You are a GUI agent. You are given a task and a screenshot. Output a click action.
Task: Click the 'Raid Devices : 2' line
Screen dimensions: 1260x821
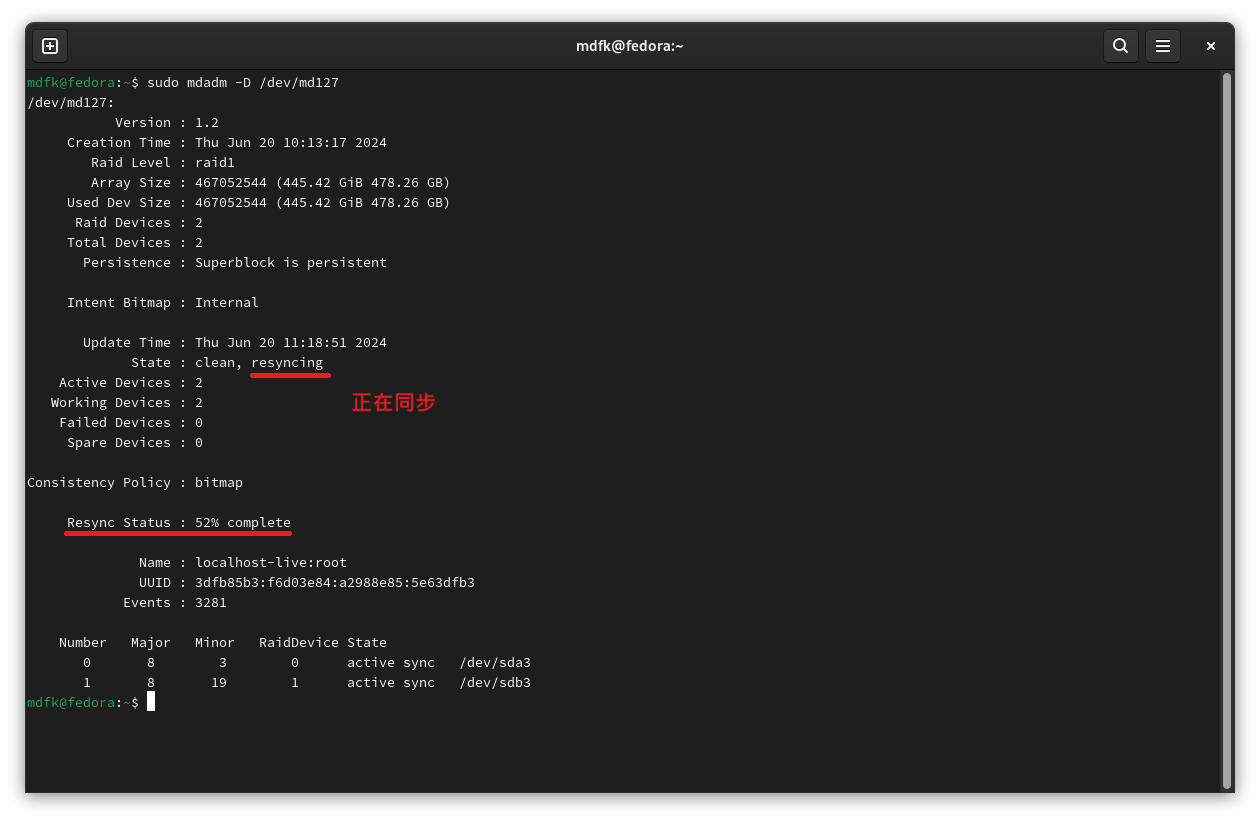tap(139, 222)
